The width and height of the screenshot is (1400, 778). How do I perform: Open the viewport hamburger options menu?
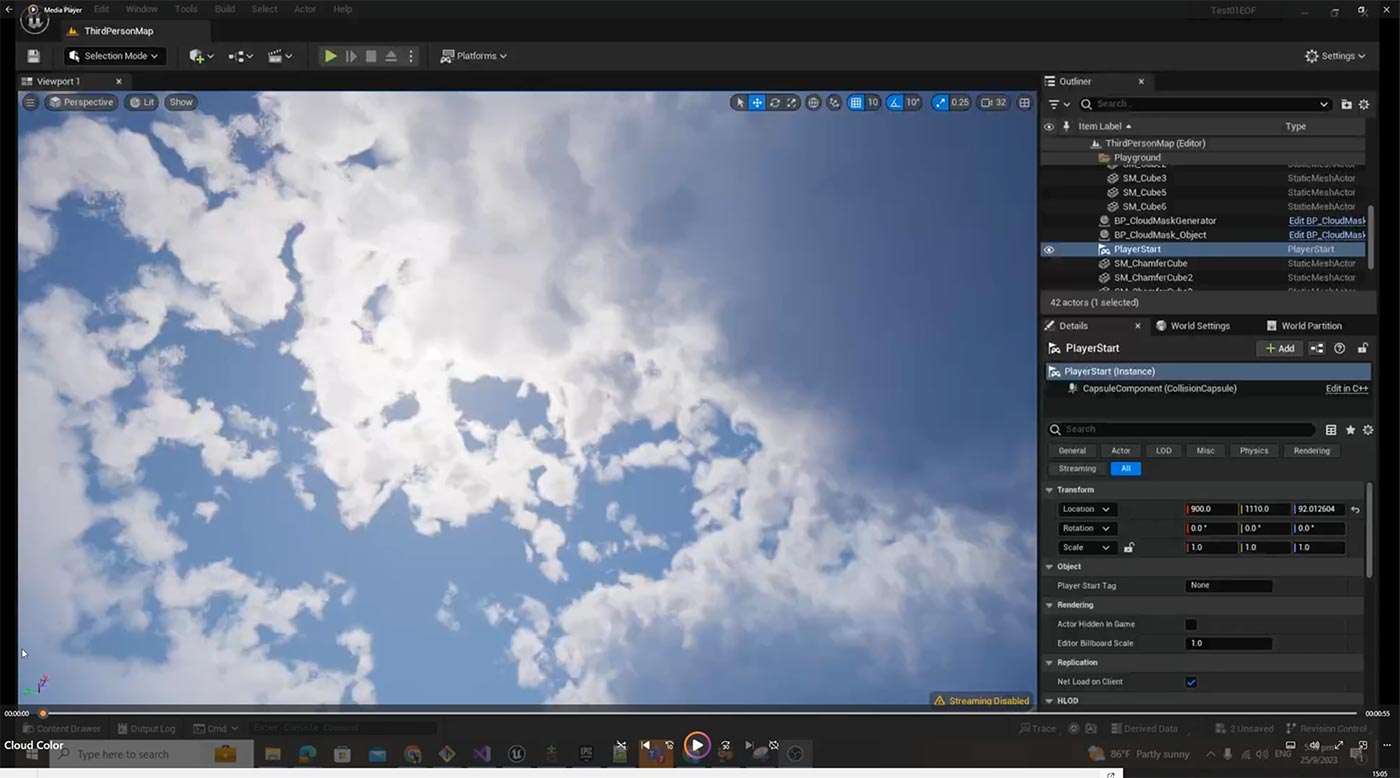point(30,102)
